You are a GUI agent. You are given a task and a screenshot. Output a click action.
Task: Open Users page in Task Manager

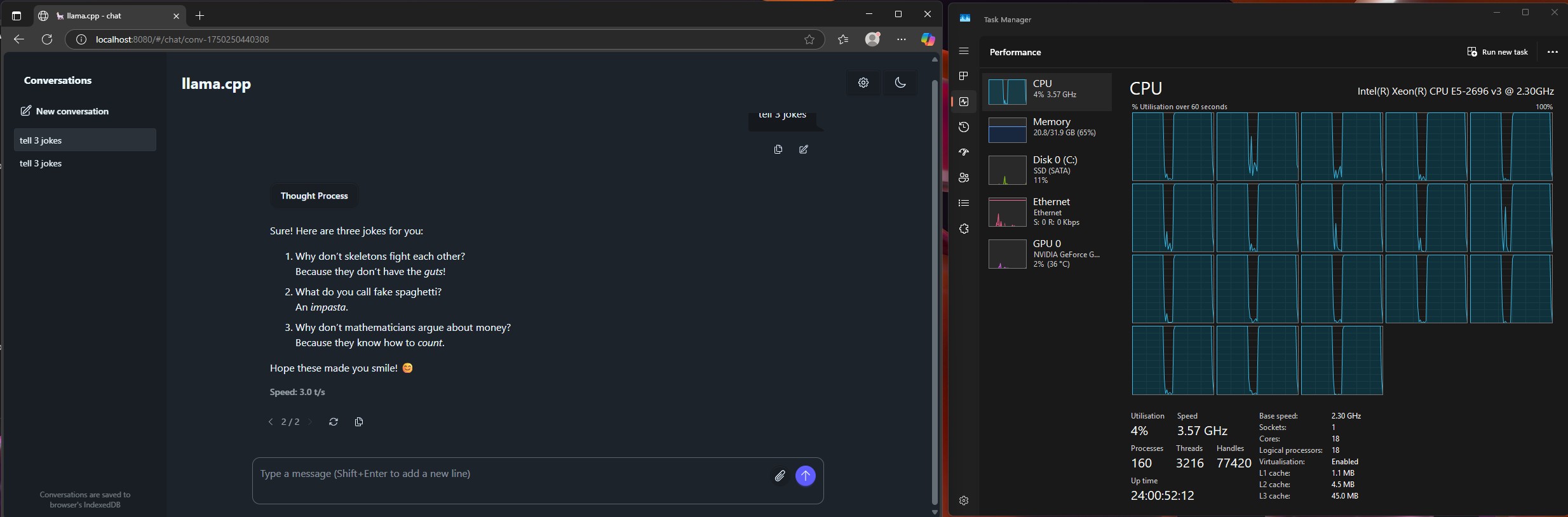[x=964, y=178]
